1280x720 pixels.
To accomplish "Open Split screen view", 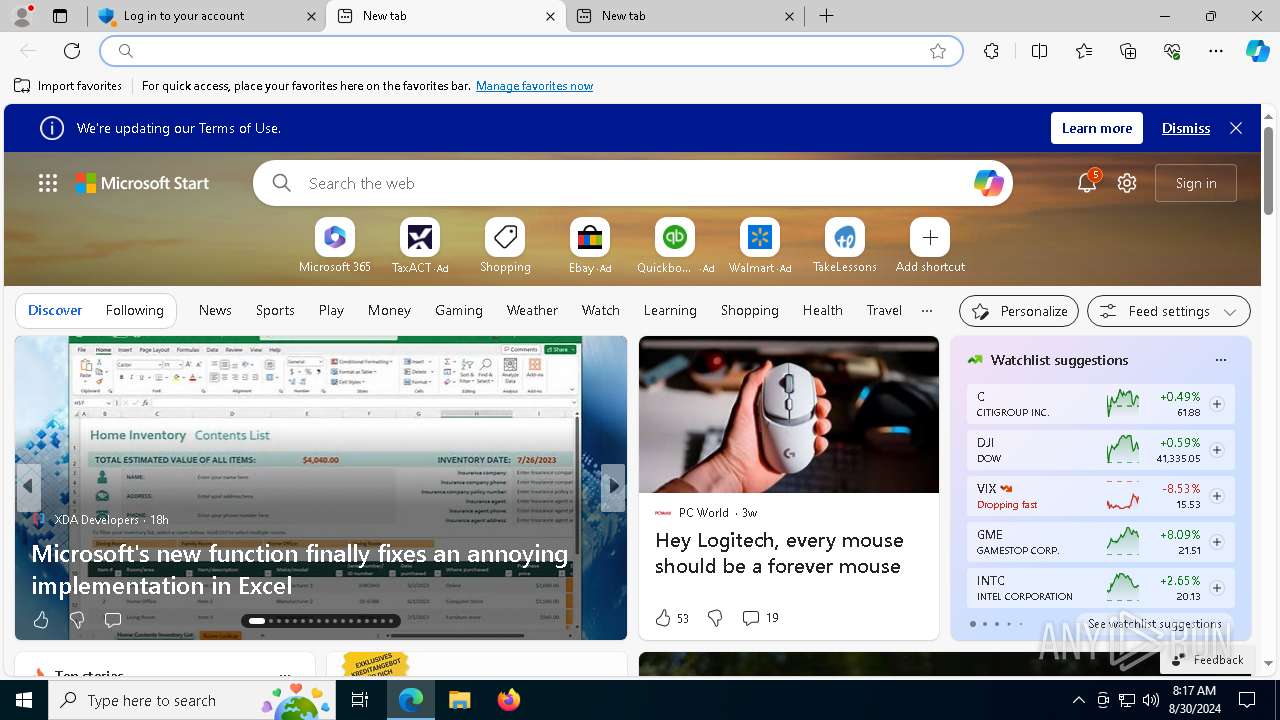I will [x=1039, y=51].
